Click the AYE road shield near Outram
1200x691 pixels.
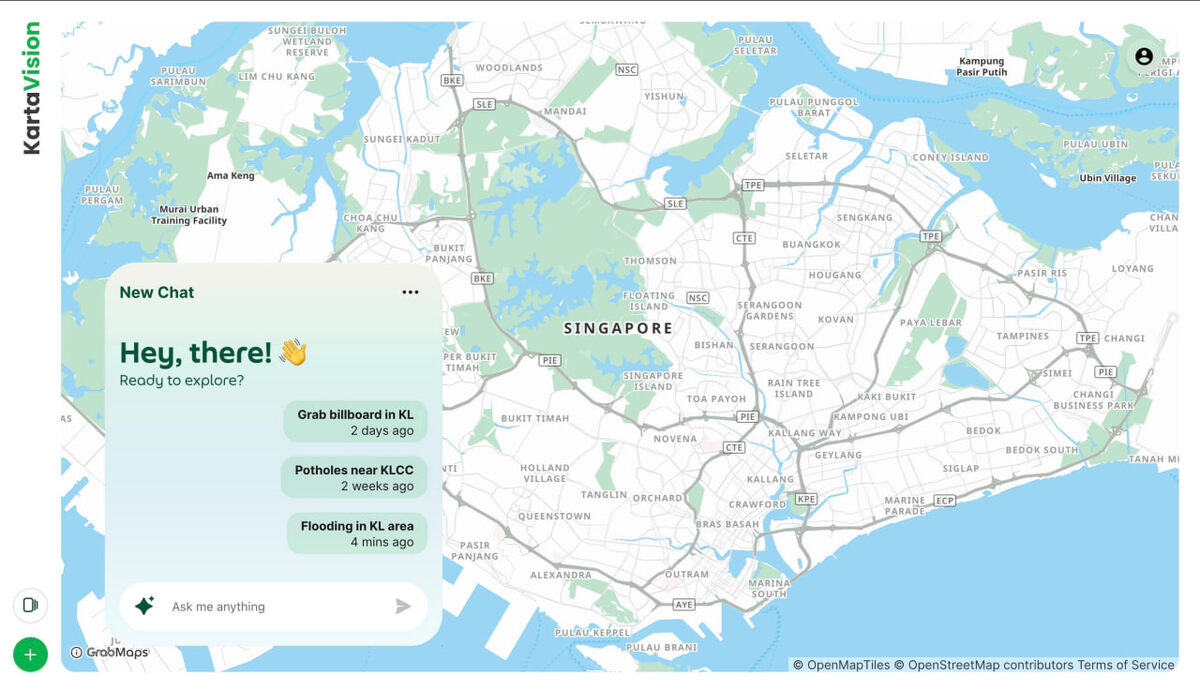click(684, 605)
